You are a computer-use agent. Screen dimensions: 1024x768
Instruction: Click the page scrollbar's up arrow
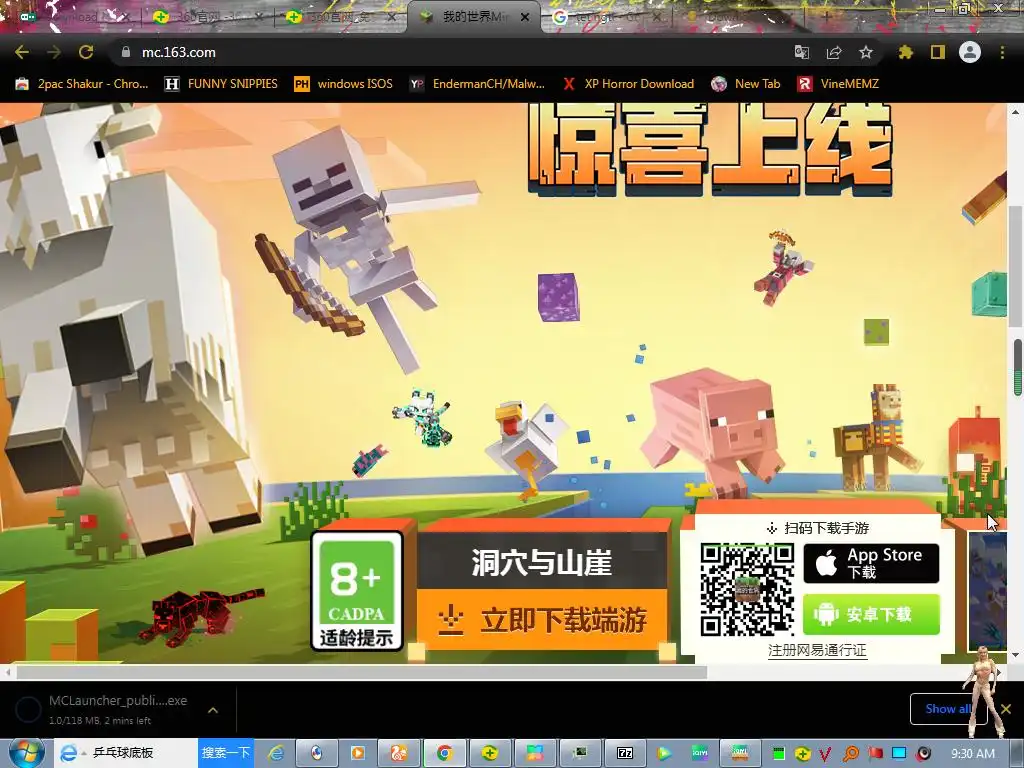point(1016,112)
